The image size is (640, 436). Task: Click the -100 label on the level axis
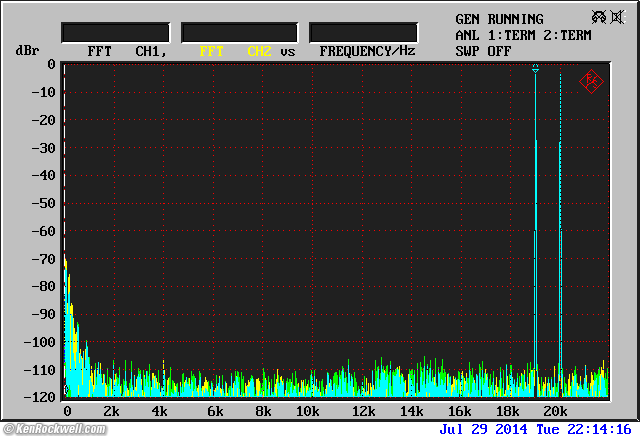pyautogui.click(x=39, y=342)
